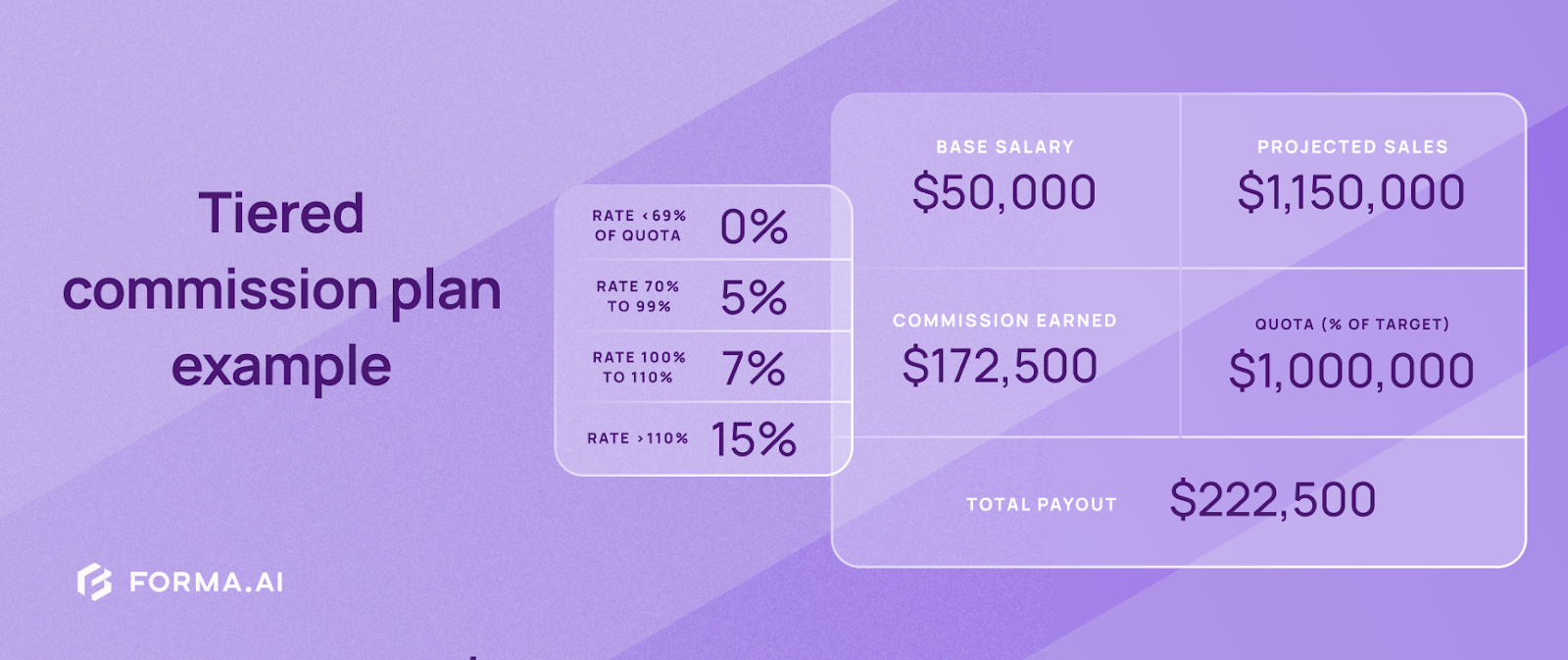
Task: Select the "Rate <69% of quota" label
Action: (x=638, y=226)
